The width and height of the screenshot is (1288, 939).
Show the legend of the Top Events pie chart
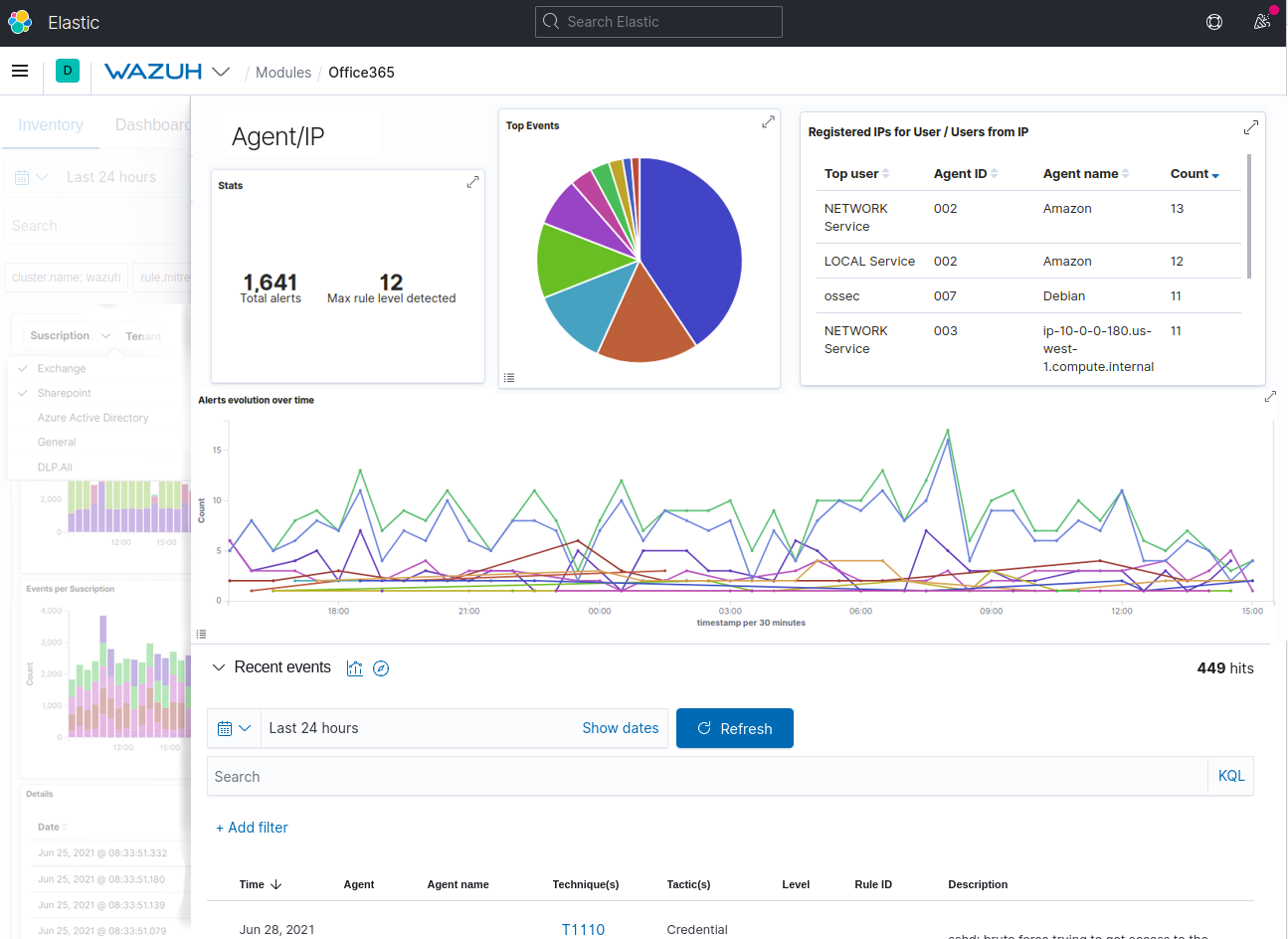pos(509,377)
